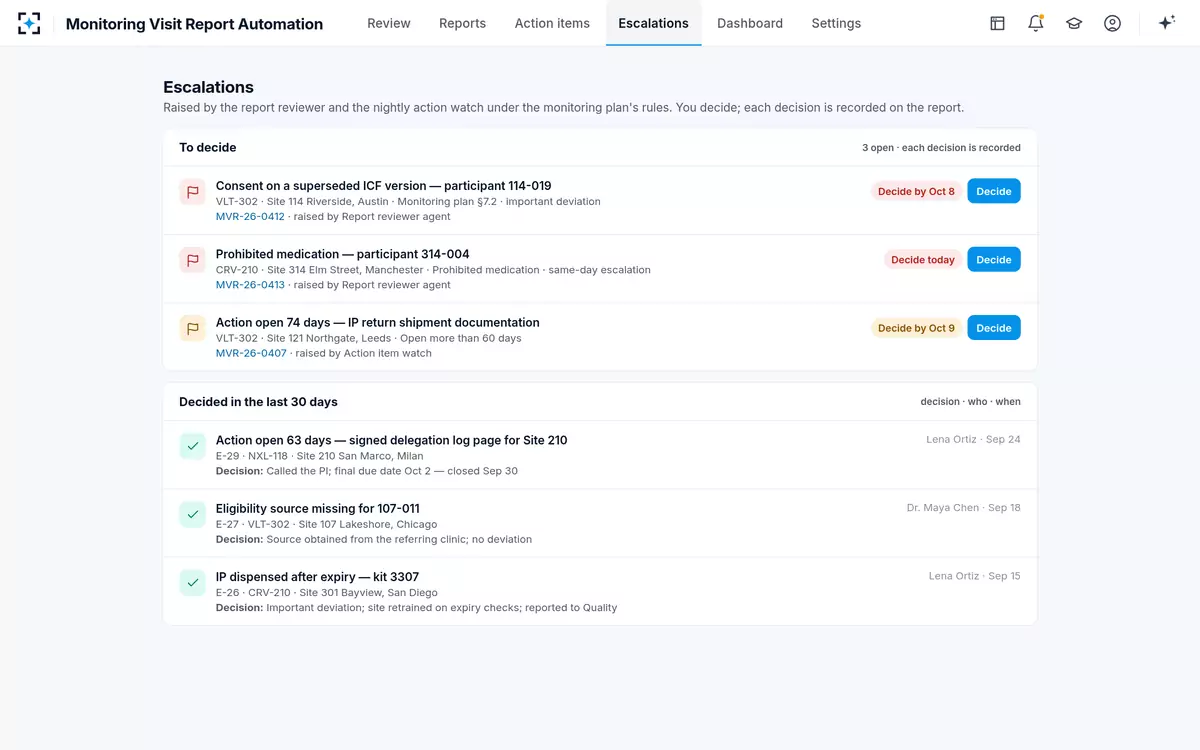Decide the Prohibited medication escalation
The image size is (1200, 750).
(994, 259)
